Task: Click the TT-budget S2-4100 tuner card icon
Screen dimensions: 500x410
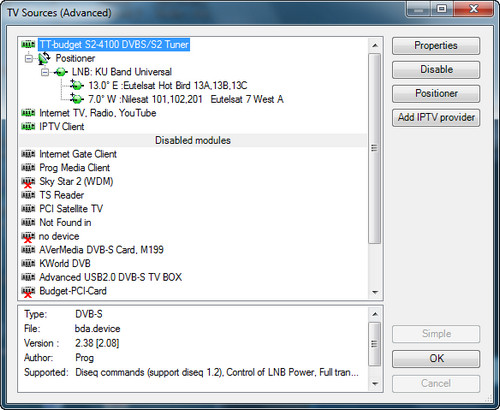Action: [28, 44]
